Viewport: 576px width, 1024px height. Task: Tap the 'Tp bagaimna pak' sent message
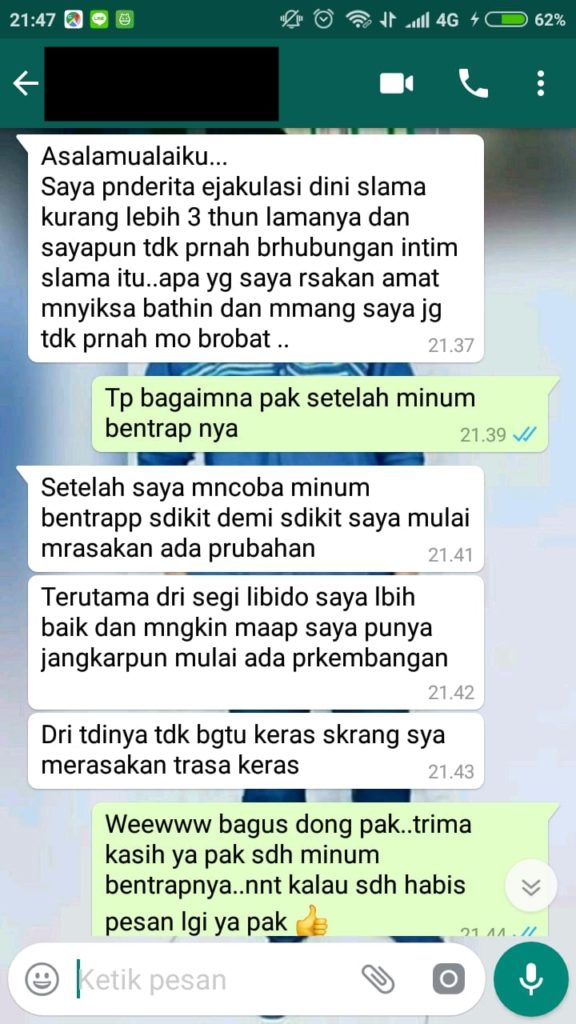pyautogui.click(x=325, y=414)
